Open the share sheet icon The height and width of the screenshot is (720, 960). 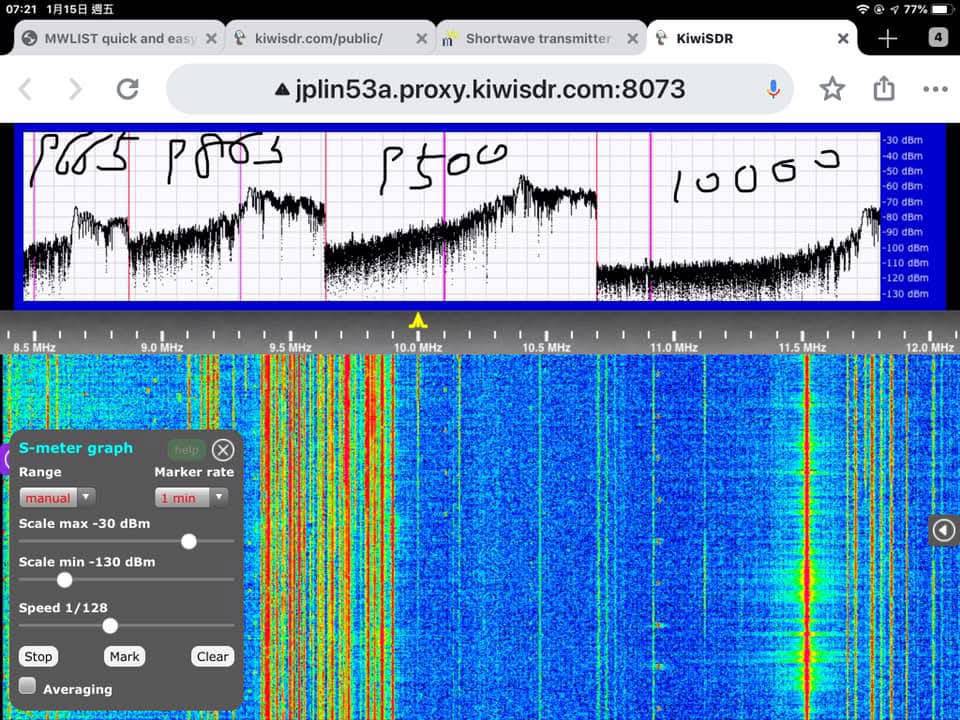coord(883,89)
